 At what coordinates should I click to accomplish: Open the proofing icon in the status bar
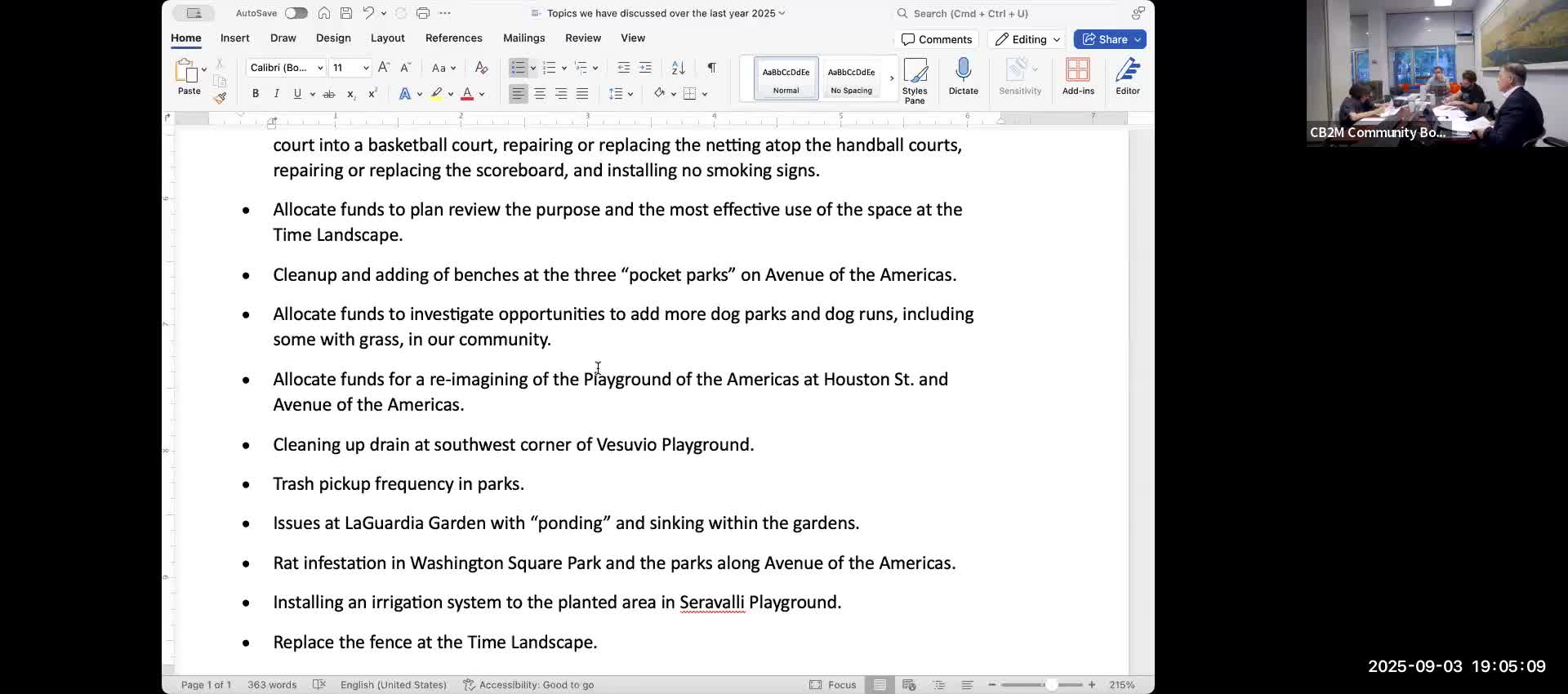pos(319,685)
